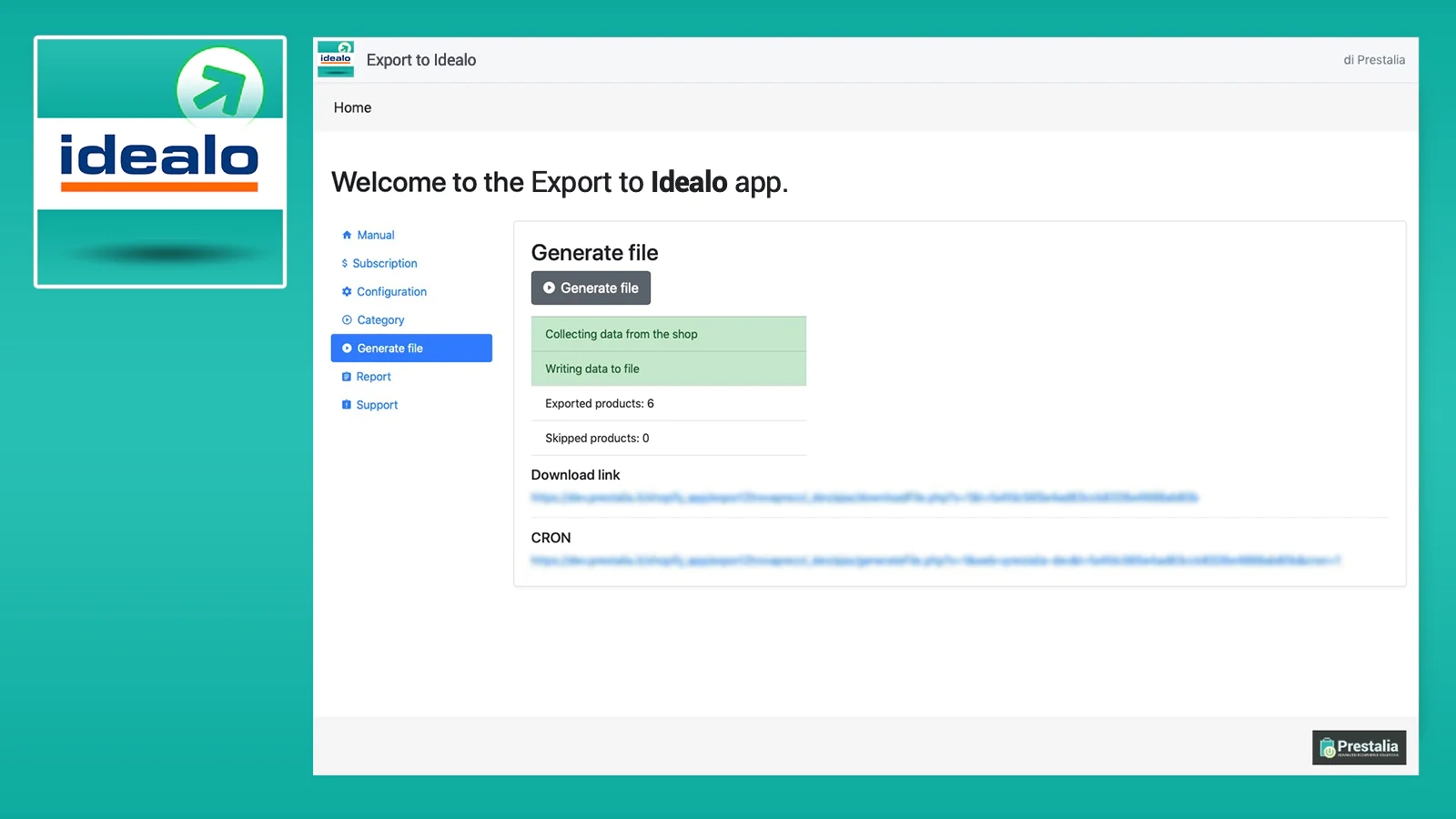Click 'Writing data to file' status row
This screenshot has height=819, width=1456.
(x=669, y=369)
